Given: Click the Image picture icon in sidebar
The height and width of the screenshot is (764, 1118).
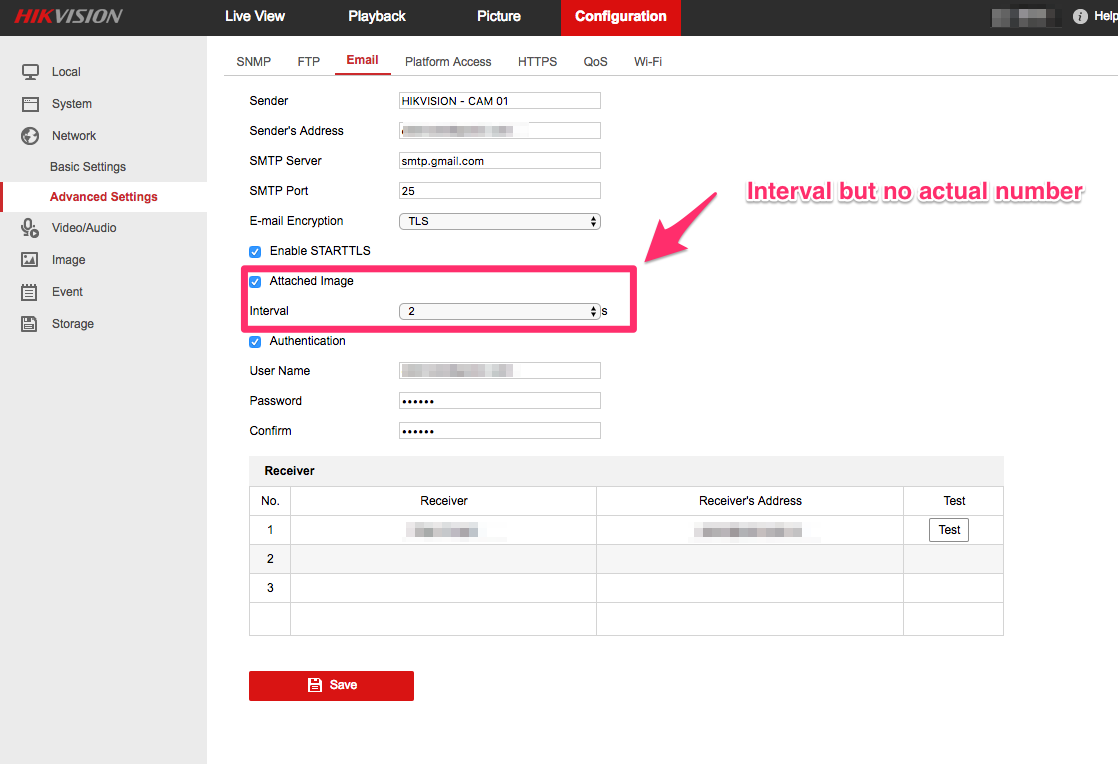Looking at the screenshot, I should [30, 260].
